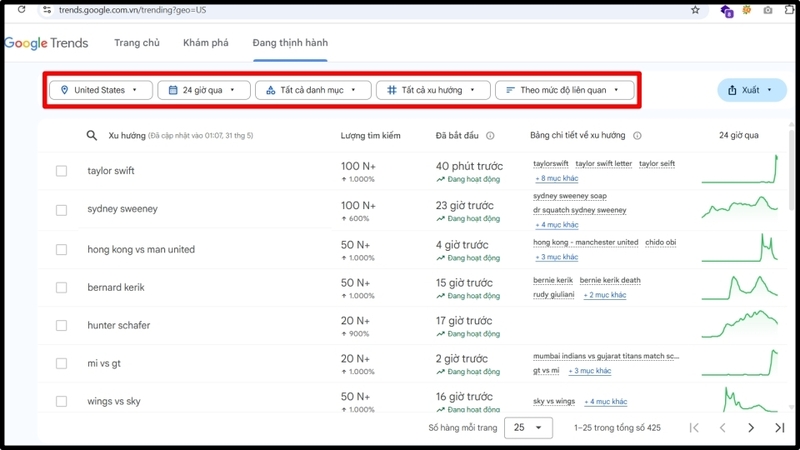This screenshot has width=800, height=450.
Task: Check the box next to bernard kerik
Action: point(61,288)
